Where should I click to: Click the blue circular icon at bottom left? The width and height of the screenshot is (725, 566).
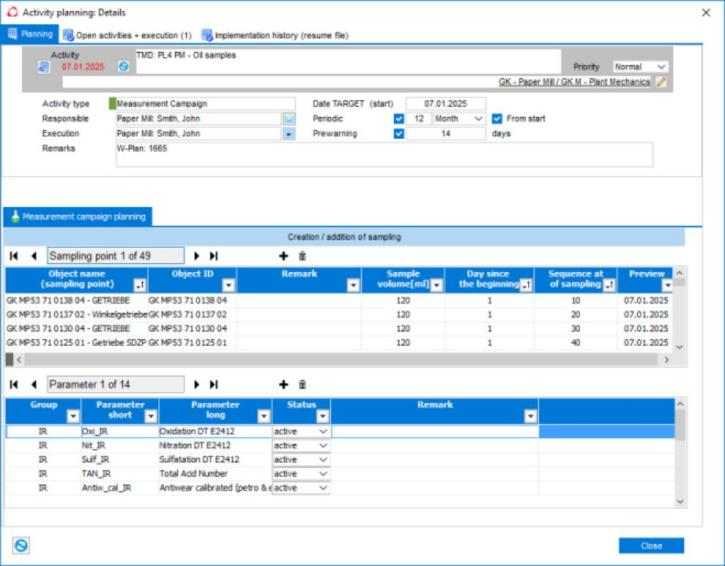tap(21, 546)
